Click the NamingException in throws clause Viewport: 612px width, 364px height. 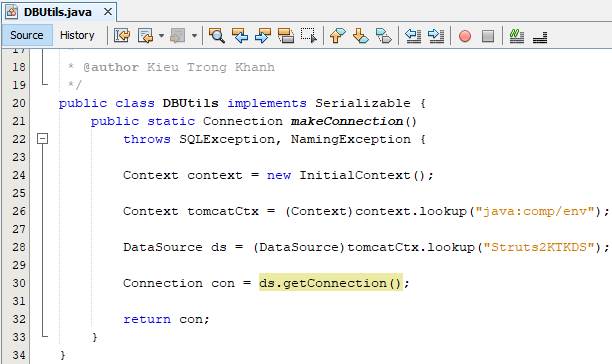(350, 139)
